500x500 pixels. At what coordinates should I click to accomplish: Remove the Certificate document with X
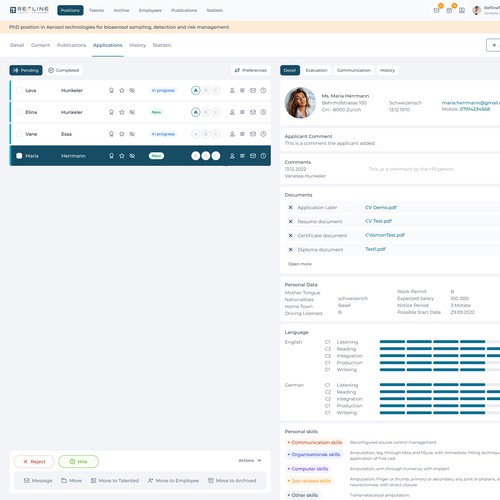290,235
